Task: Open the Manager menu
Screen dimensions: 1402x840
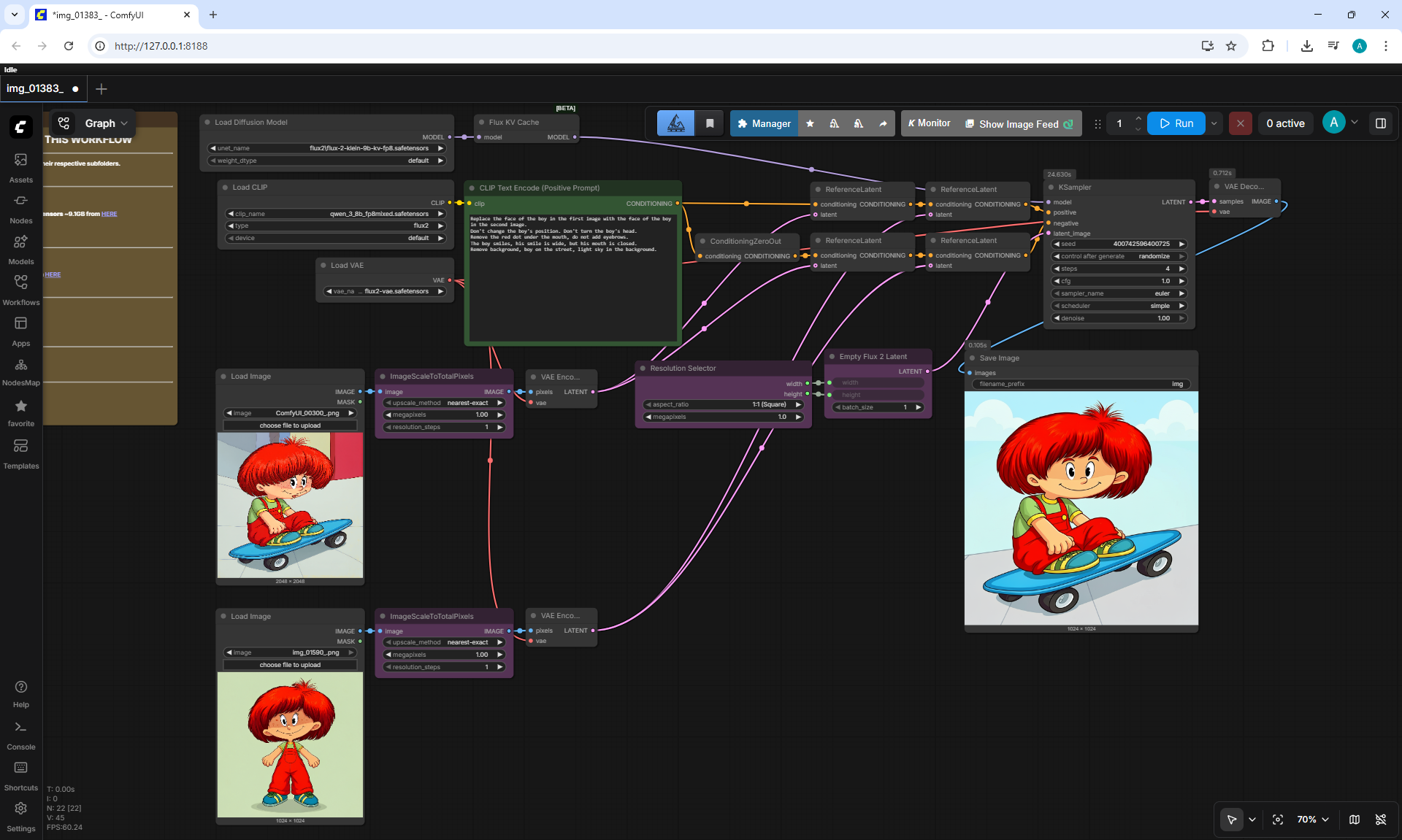Action: [764, 123]
